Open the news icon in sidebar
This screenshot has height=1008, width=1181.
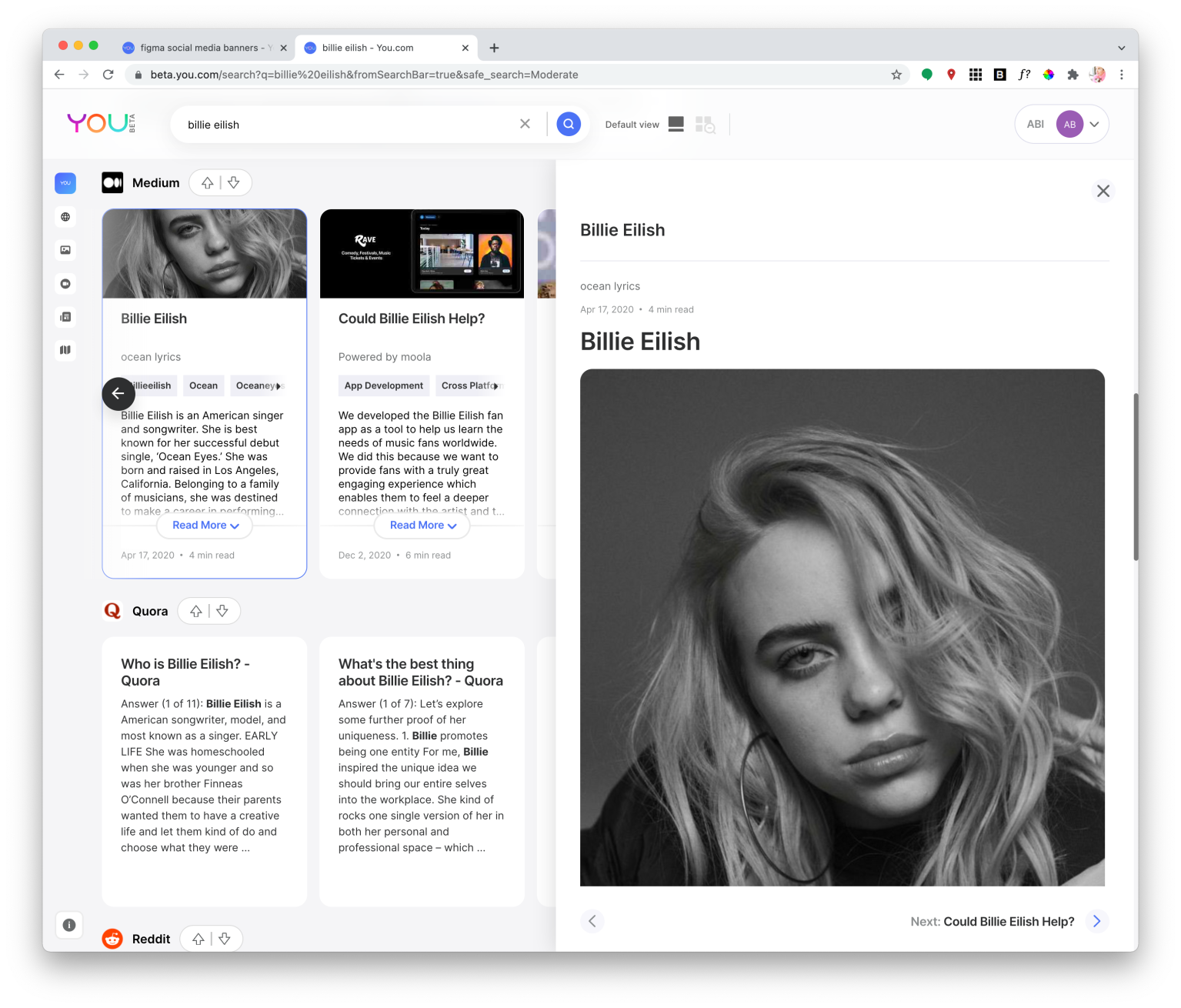65,317
